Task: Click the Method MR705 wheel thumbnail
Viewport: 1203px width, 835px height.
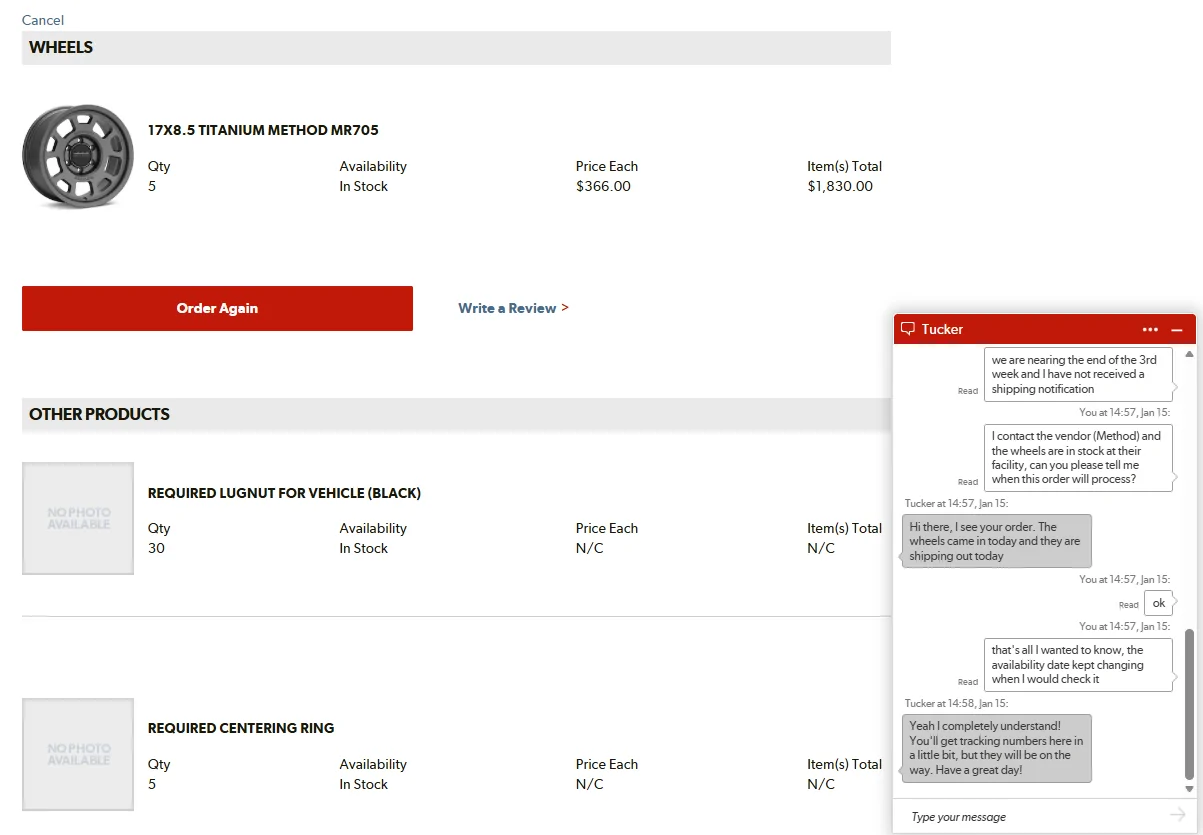Action: click(x=77, y=156)
